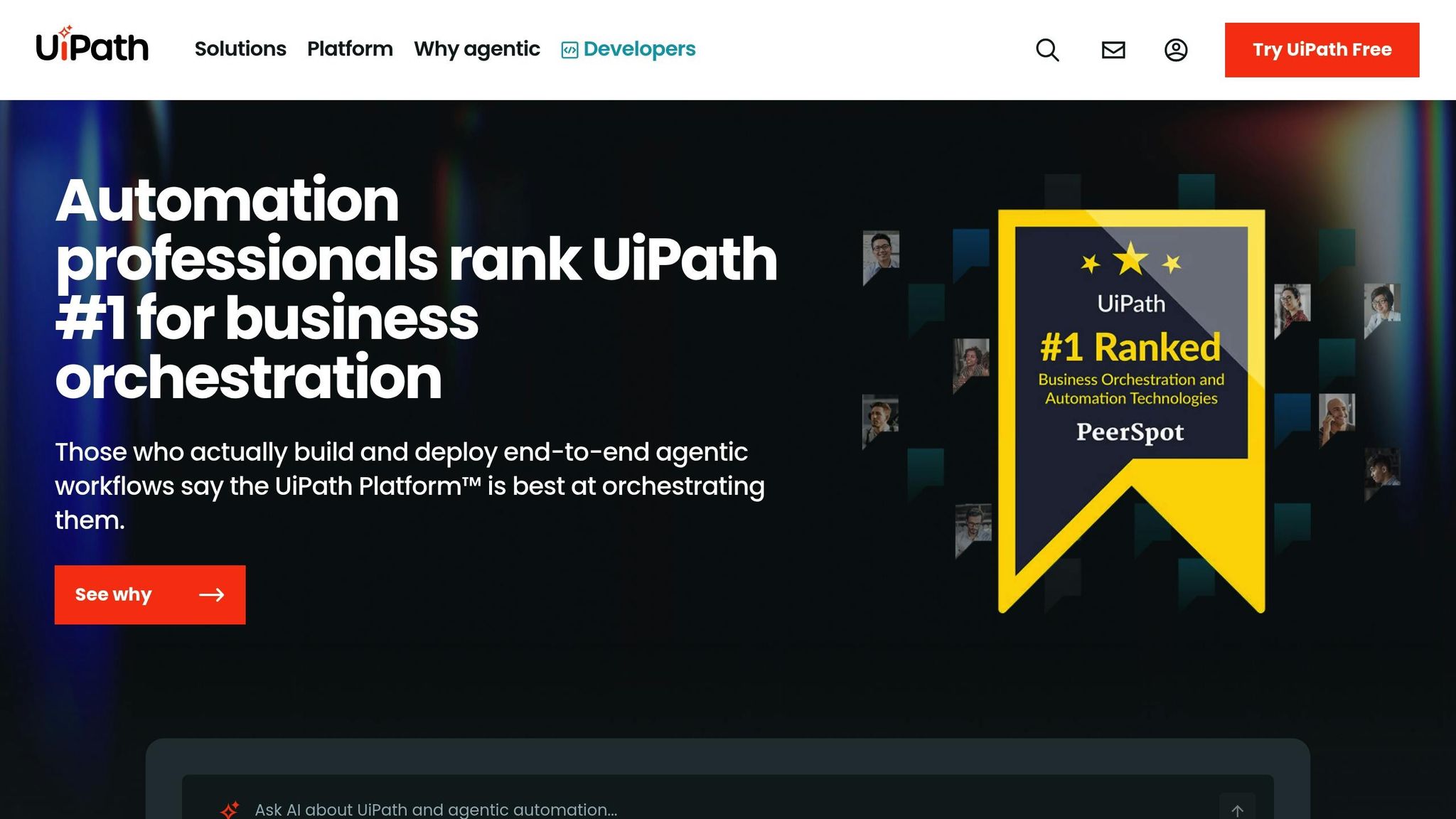This screenshot has height=819, width=1456.
Task: Open the Why agentic navigation dropdown
Action: [x=476, y=50]
